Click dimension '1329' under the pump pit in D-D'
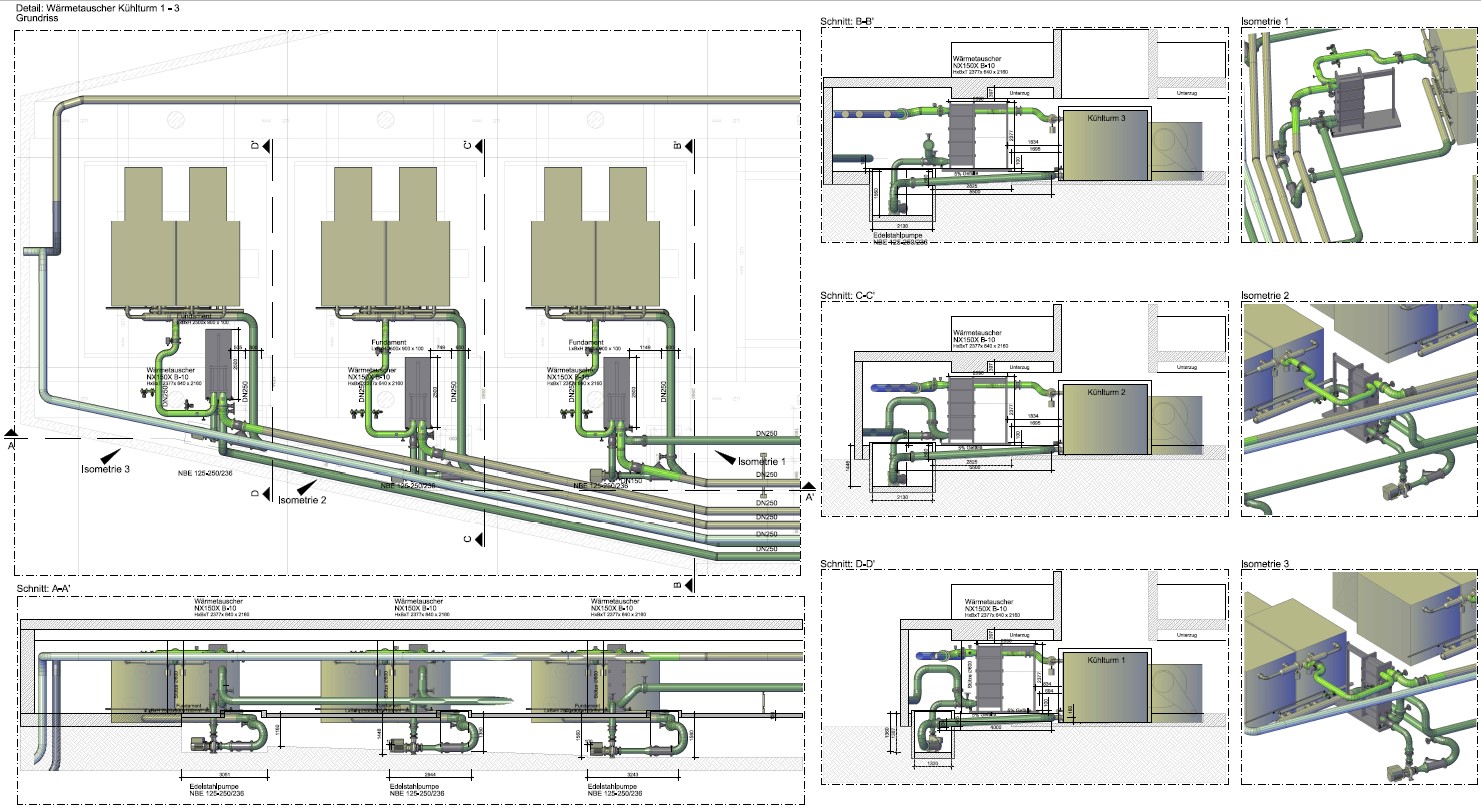Viewport: 1481px width, 810px height. 933,762
